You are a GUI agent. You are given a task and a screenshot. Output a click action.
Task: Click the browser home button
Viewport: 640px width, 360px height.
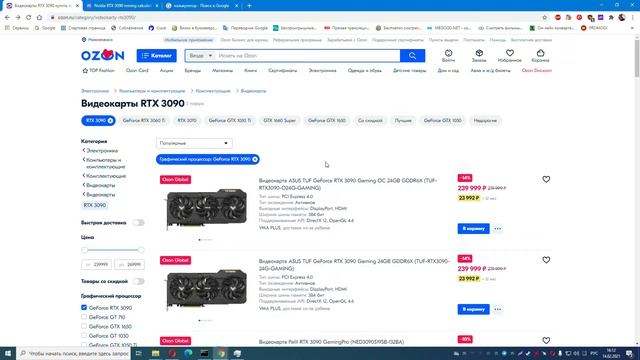pos(39,18)
